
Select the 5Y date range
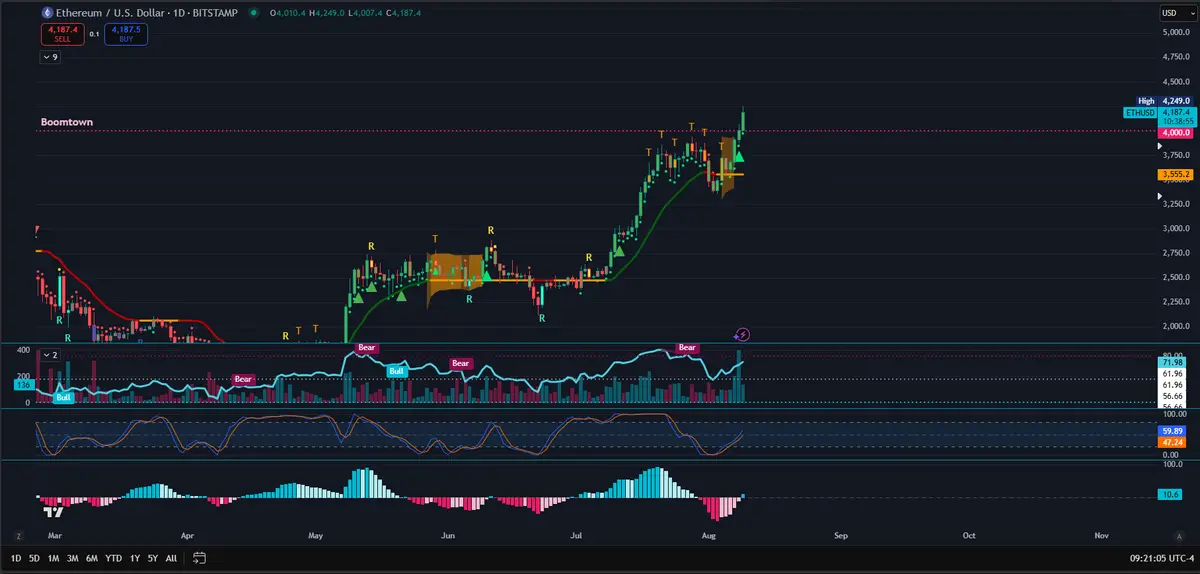pos(152,557)
